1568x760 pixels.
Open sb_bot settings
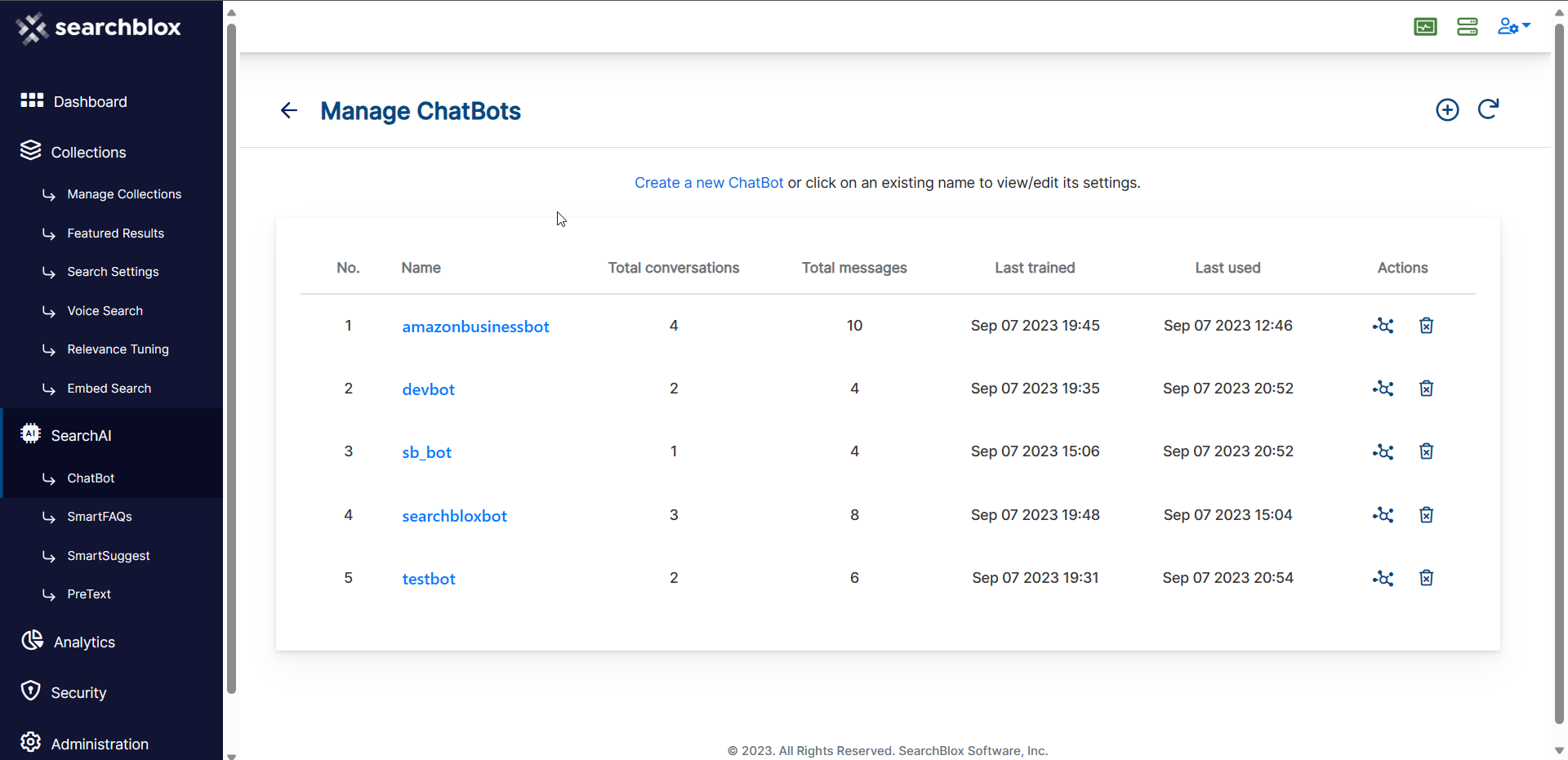(426, 452)
